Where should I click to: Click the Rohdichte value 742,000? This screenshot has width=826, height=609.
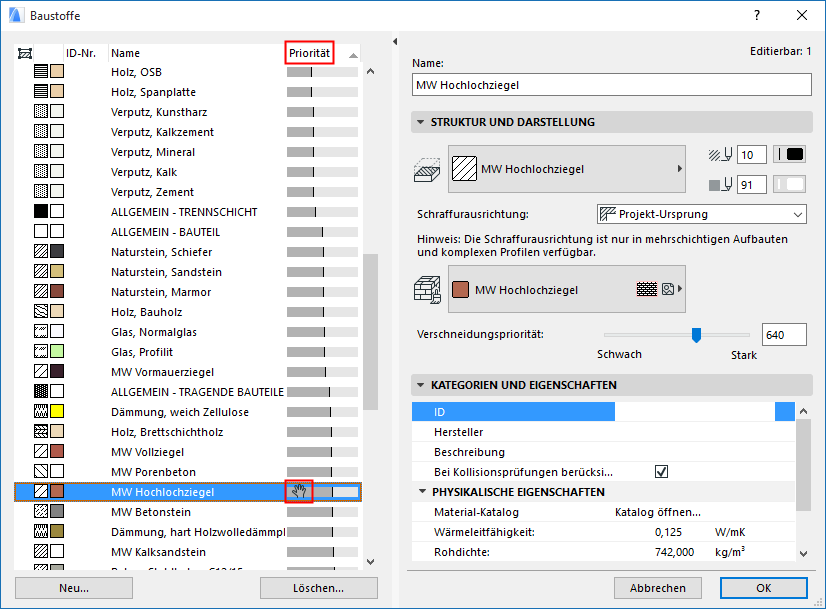(674, 552)
